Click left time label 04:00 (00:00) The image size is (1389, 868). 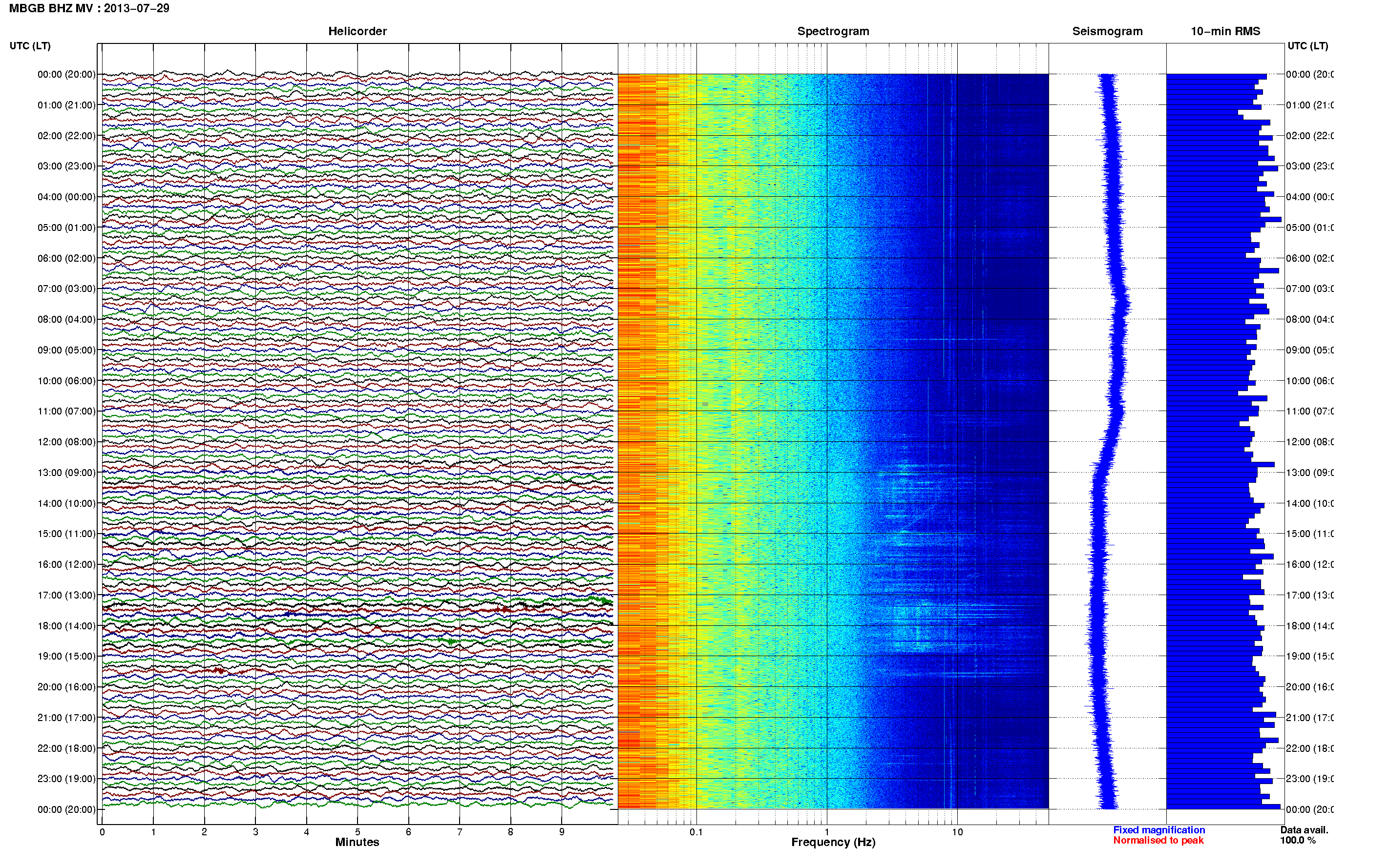[66, 197]
